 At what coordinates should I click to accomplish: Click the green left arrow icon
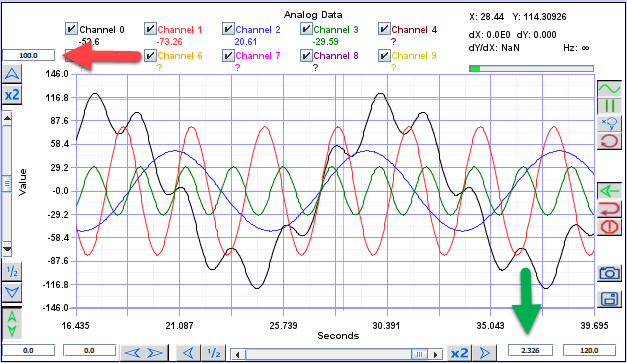(x=609, y=191)
